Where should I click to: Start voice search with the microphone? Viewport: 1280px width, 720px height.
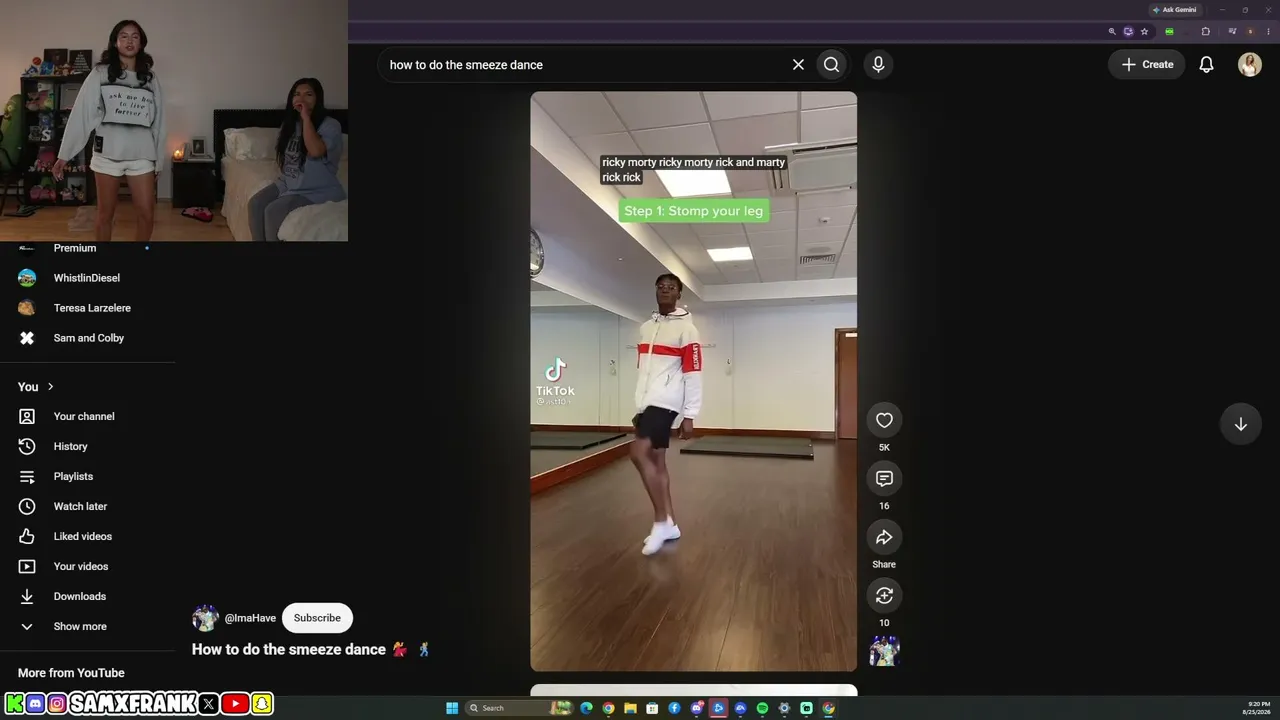pos(878,65)
